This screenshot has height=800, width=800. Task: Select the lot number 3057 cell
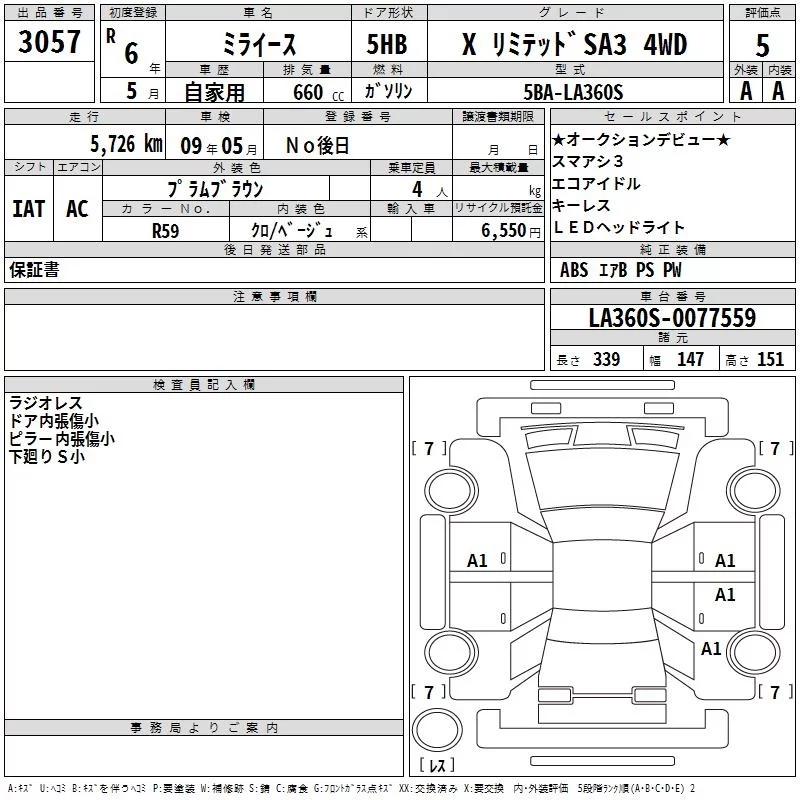[x=49, y=43]
